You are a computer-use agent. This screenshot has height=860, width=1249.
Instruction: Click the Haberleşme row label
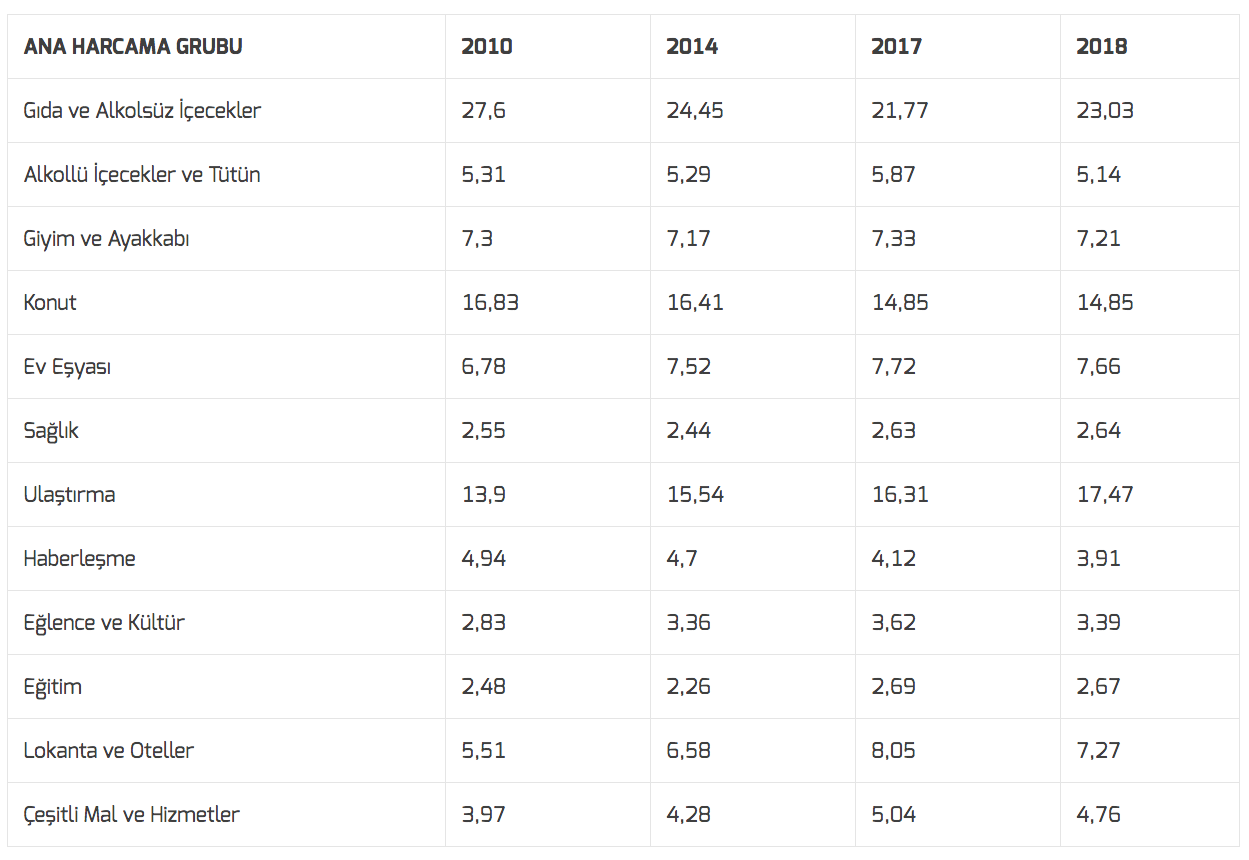[x=80, y=559]
